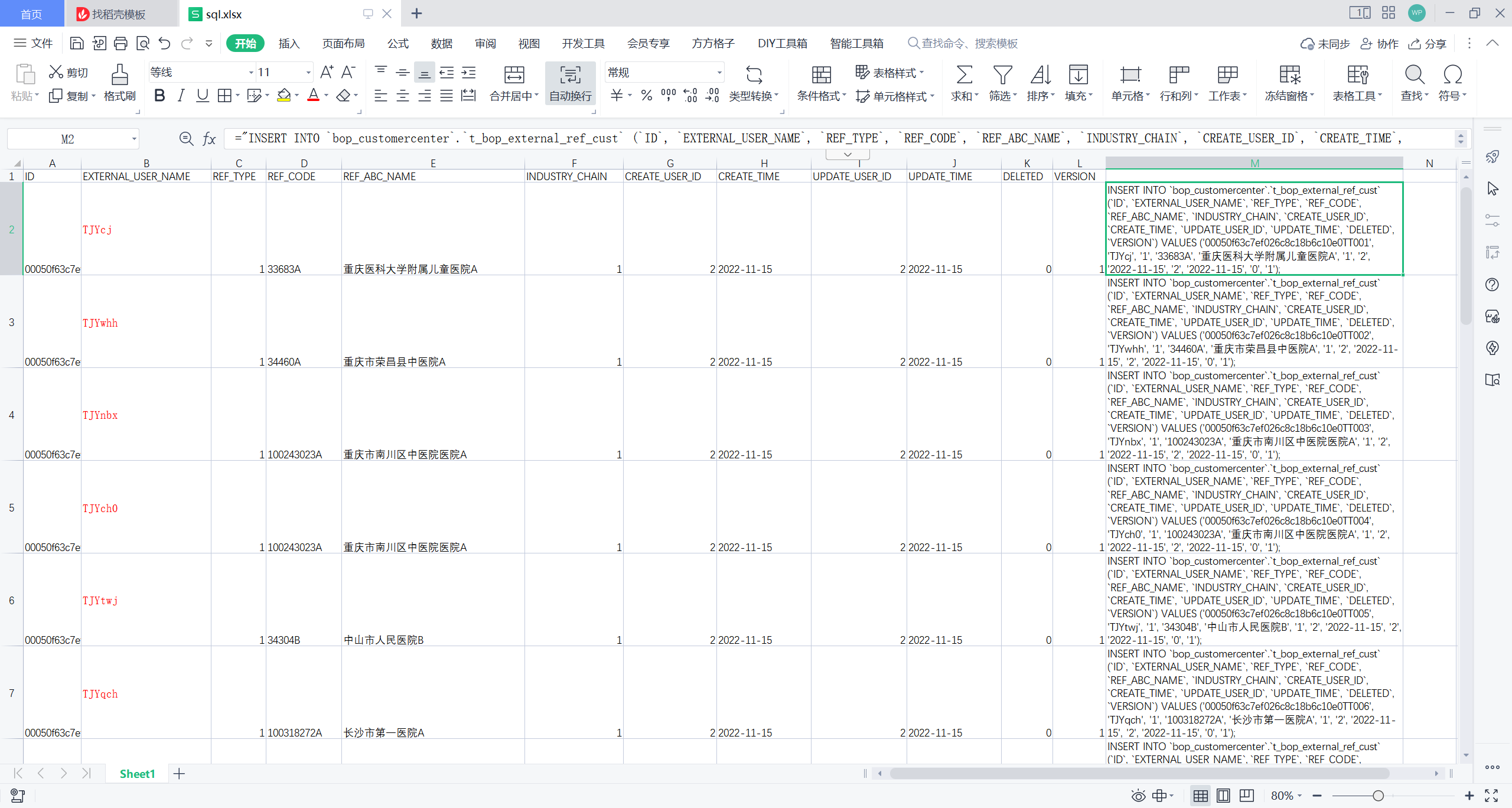Click the search commands field (查找命令)
Viewport: 1512px width, 808px height.
[x=963, y=44]
